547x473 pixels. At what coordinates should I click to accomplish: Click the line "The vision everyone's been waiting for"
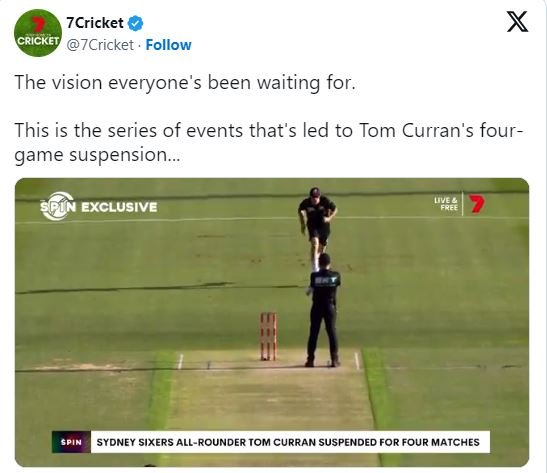[185, 83]
